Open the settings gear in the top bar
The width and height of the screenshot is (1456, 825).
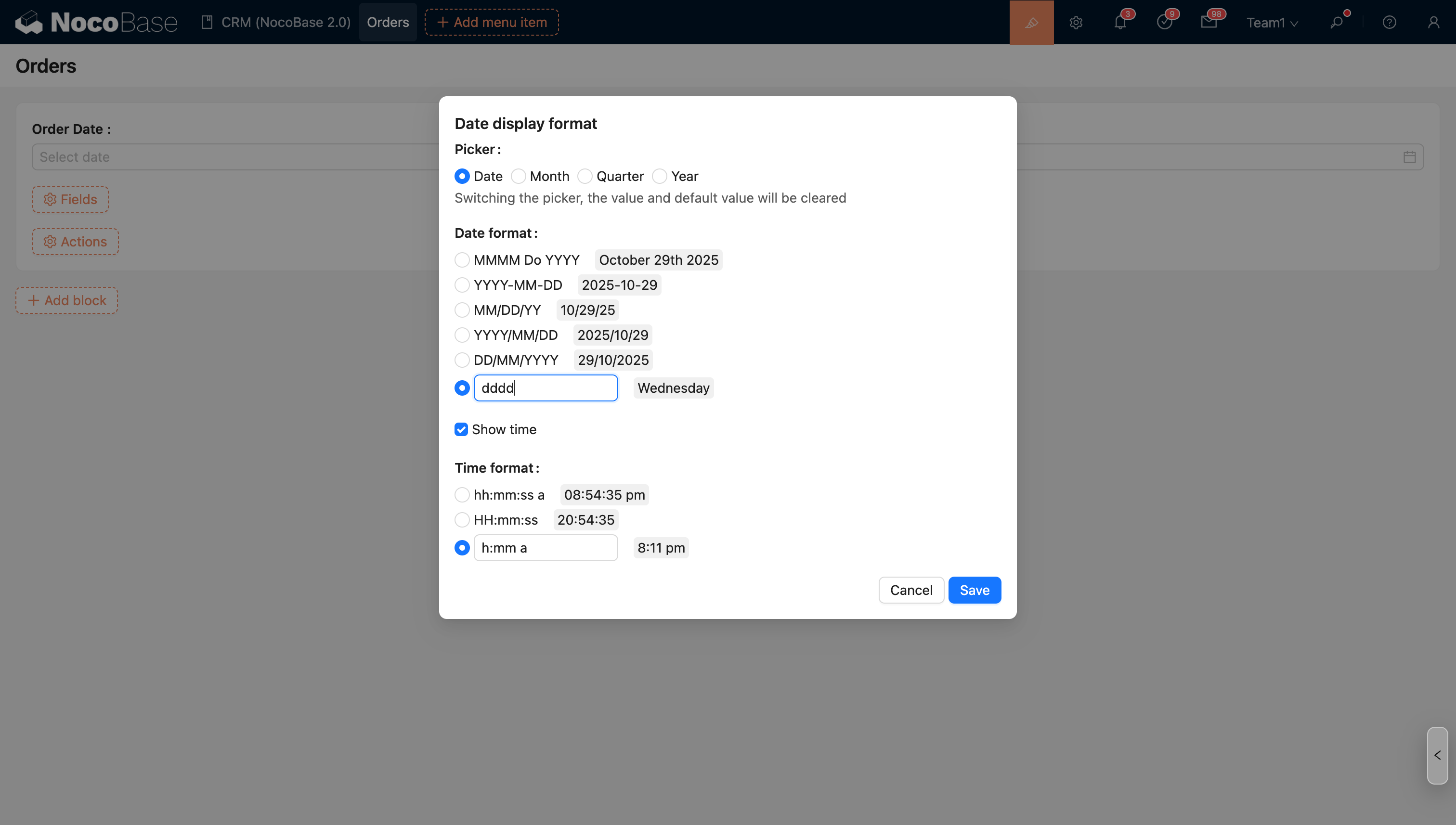[1076, 23]
